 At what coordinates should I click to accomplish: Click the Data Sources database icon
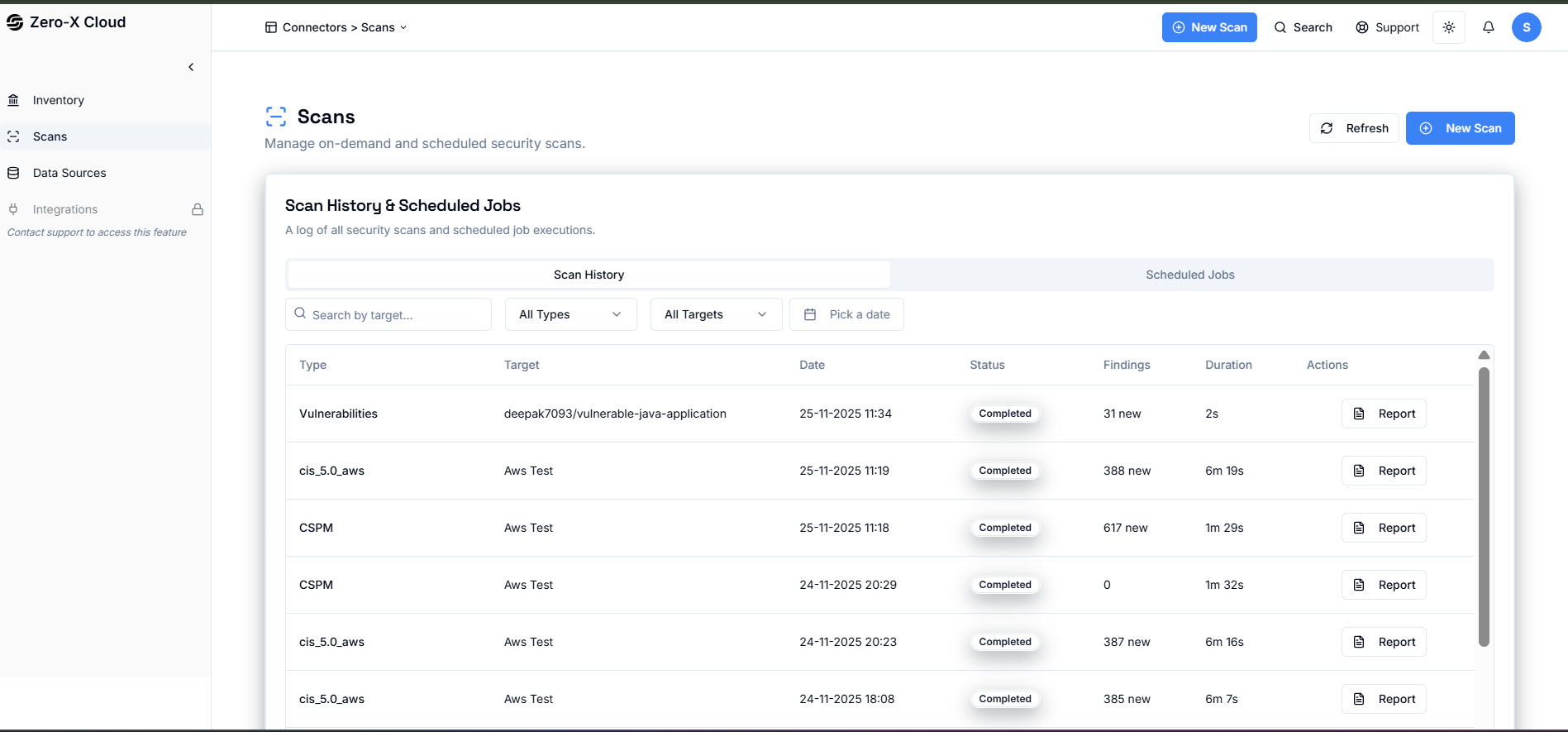click(x=13, y=173)
